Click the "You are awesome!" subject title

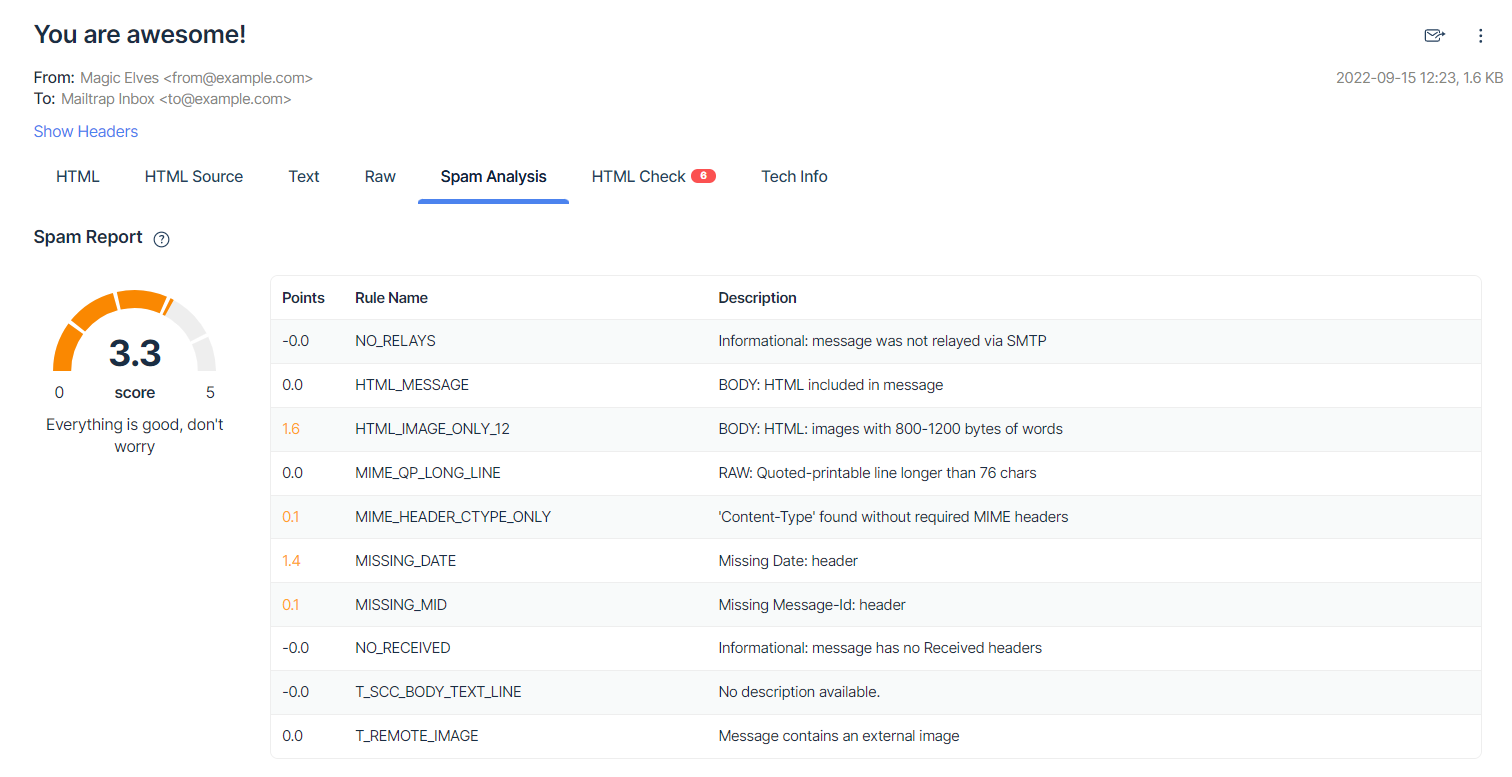[140, 35]
